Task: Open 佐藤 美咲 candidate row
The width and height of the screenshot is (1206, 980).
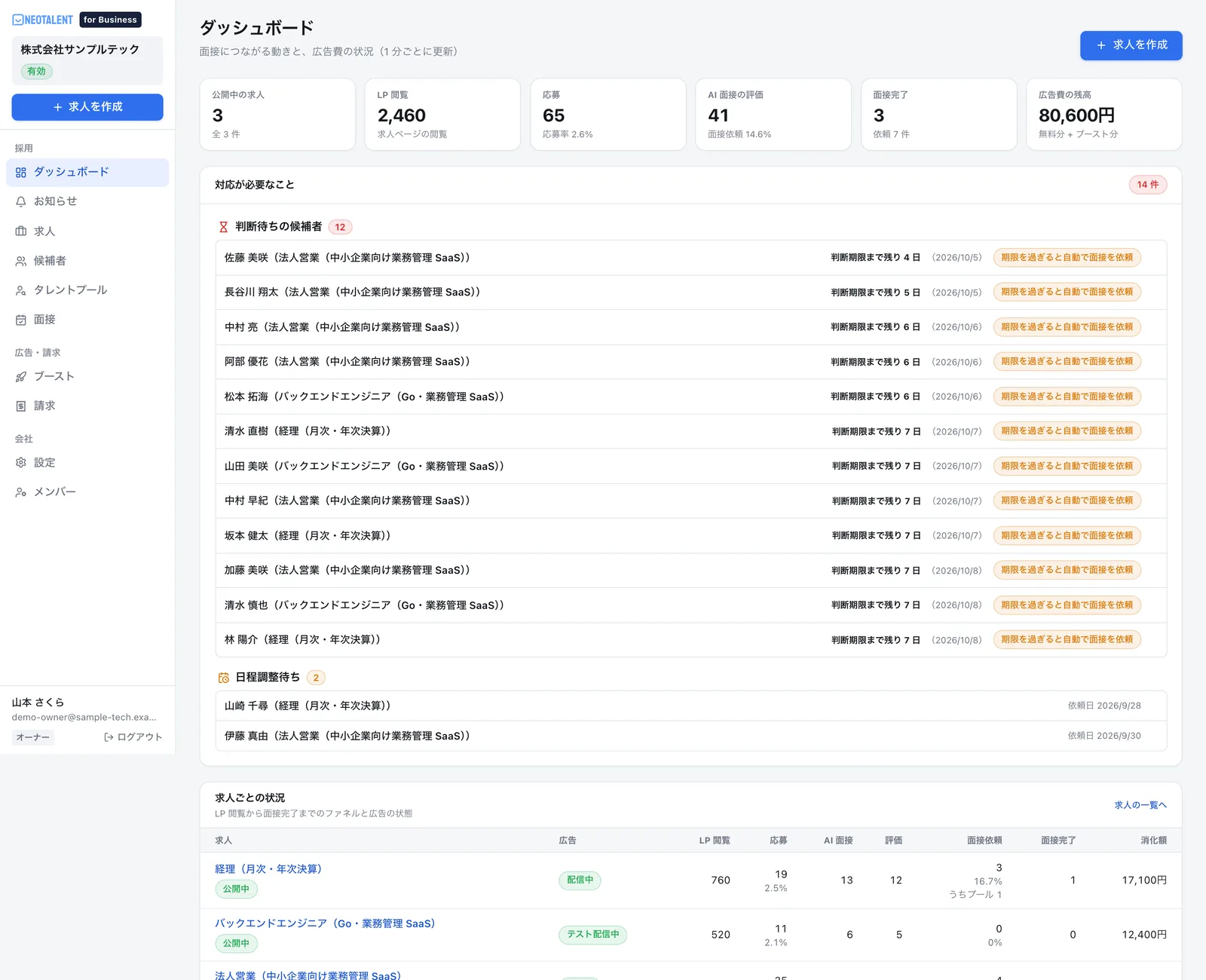Action: (x=690, y=258)
